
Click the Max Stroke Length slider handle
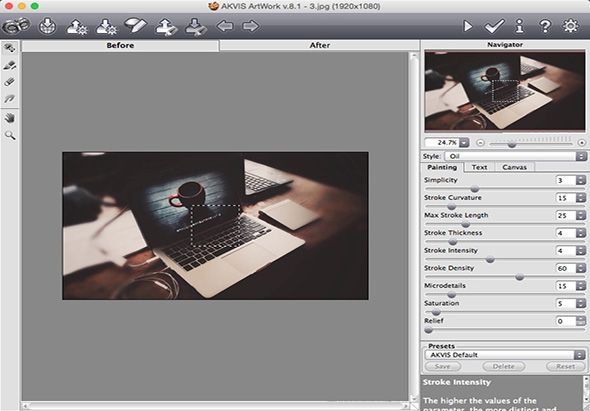point(466,224)
